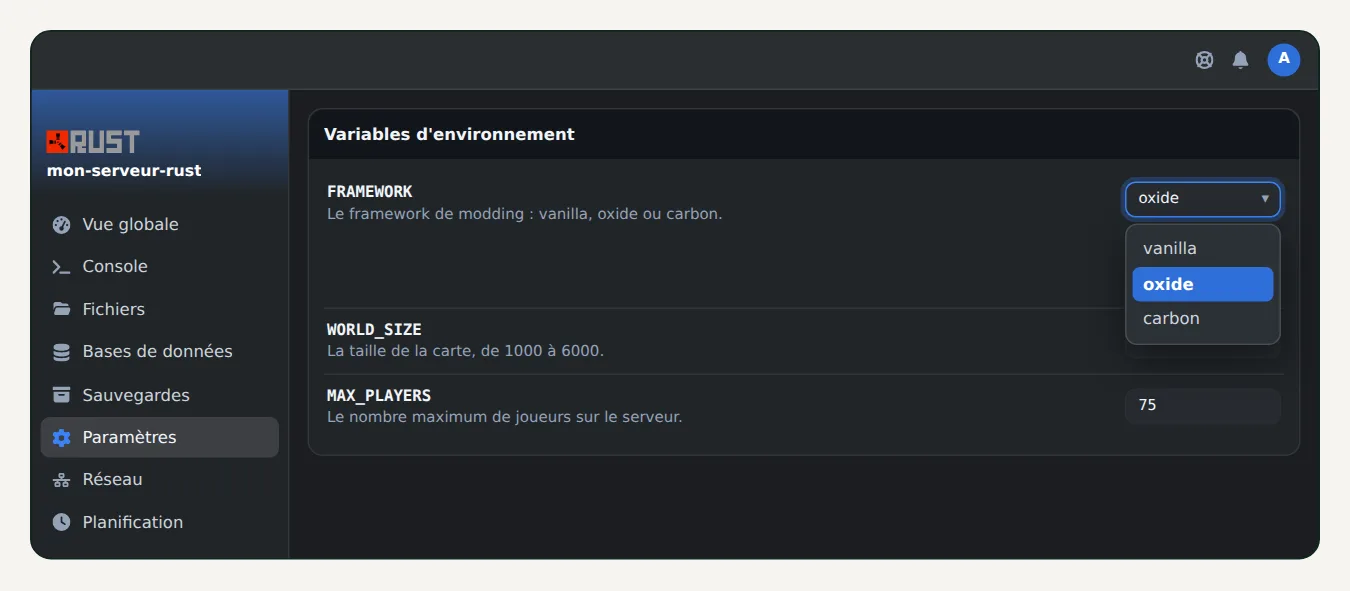Click the nombre maximum de joueurs description
The image size is (1350, 591).
point(504,417)
